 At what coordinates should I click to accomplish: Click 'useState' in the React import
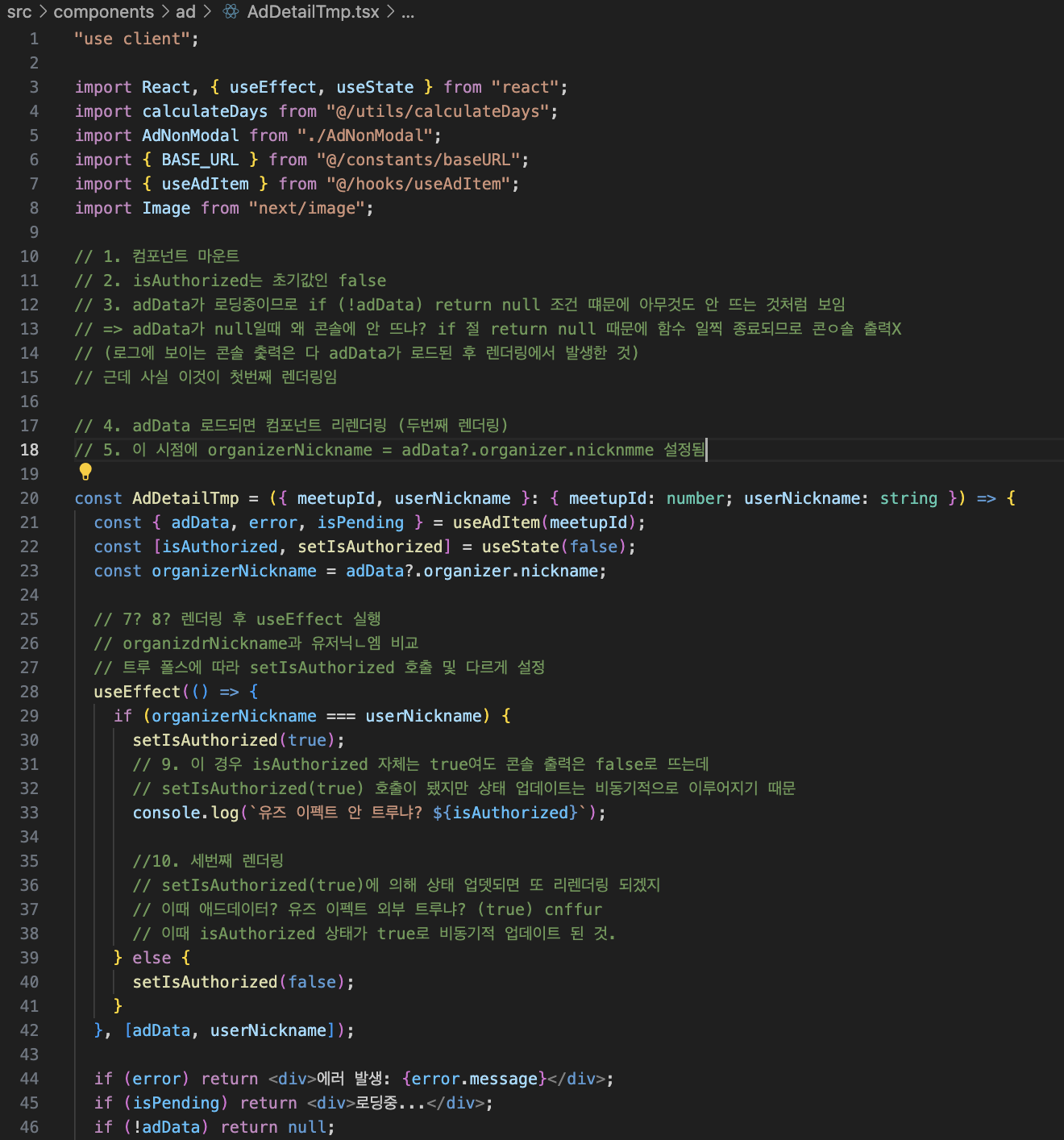coord(375,87)
